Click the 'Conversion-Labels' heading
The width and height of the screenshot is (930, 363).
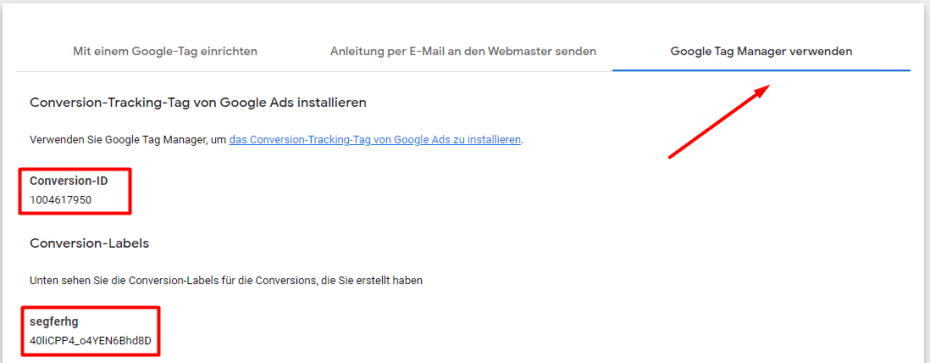tap(90, 244)
